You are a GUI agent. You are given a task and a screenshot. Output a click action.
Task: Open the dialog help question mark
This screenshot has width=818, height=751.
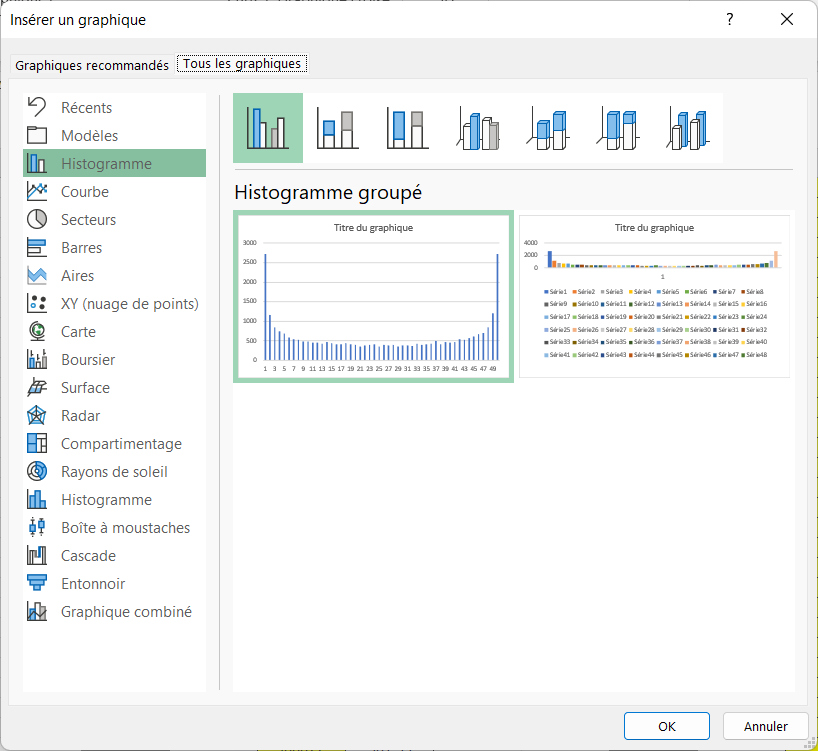(730, 19)
